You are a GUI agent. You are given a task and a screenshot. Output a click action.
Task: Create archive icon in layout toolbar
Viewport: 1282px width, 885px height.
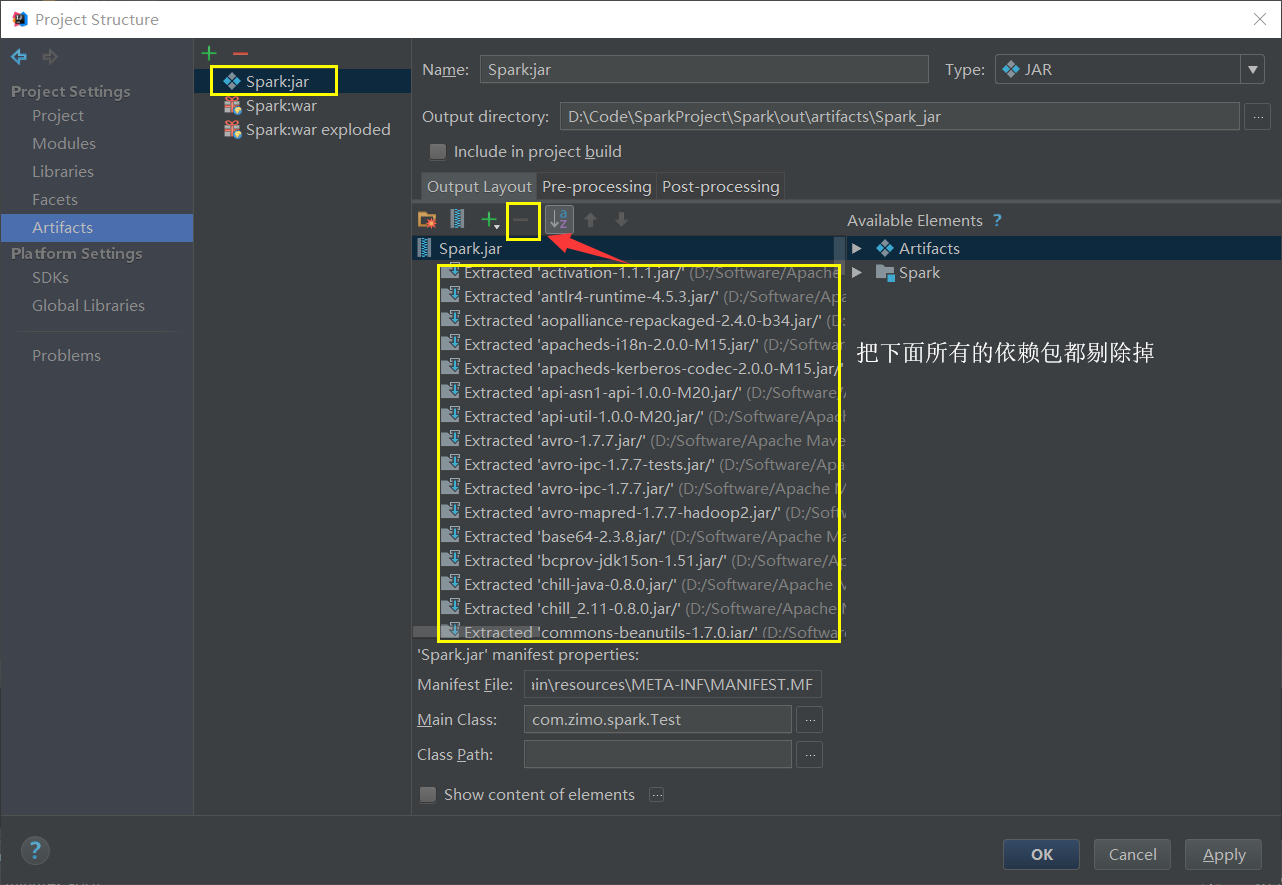tap(457, 219)
